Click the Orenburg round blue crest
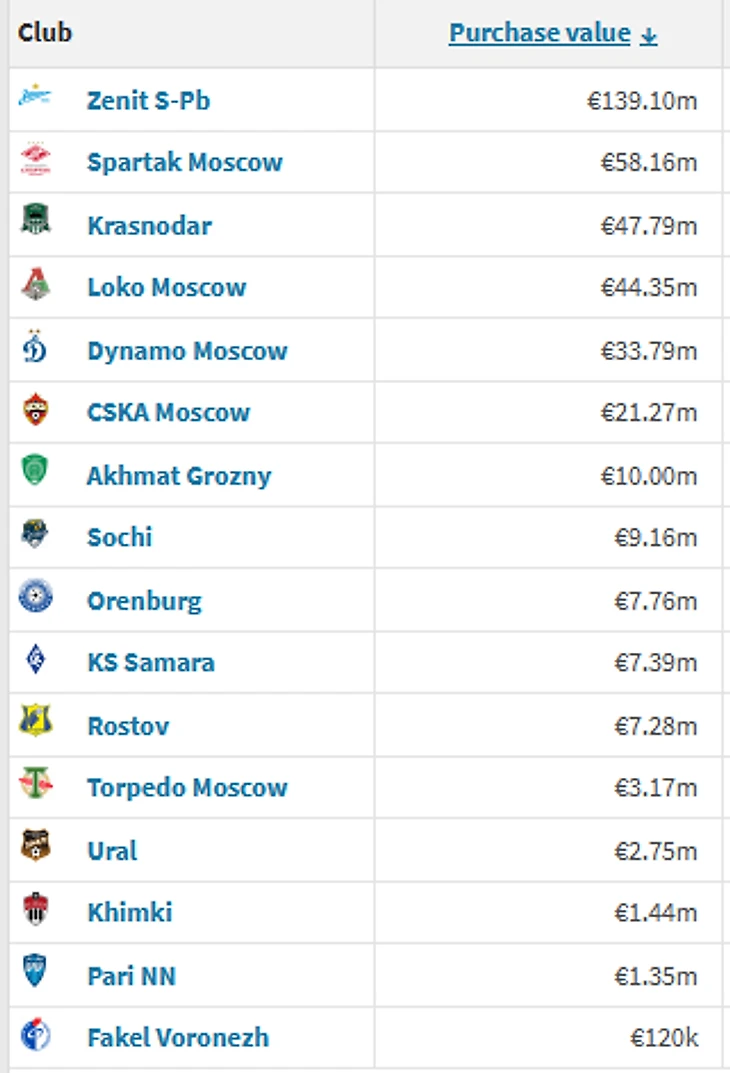The width and height of the screenshot is (730, 1073). 36,595
